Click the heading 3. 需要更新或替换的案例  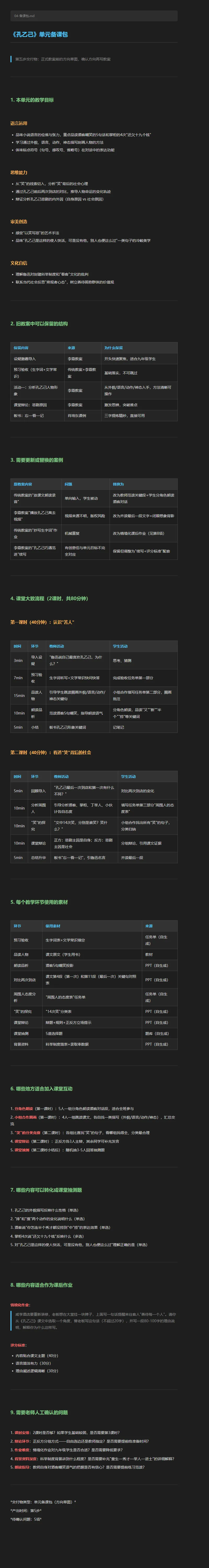[x=37, y=460]
